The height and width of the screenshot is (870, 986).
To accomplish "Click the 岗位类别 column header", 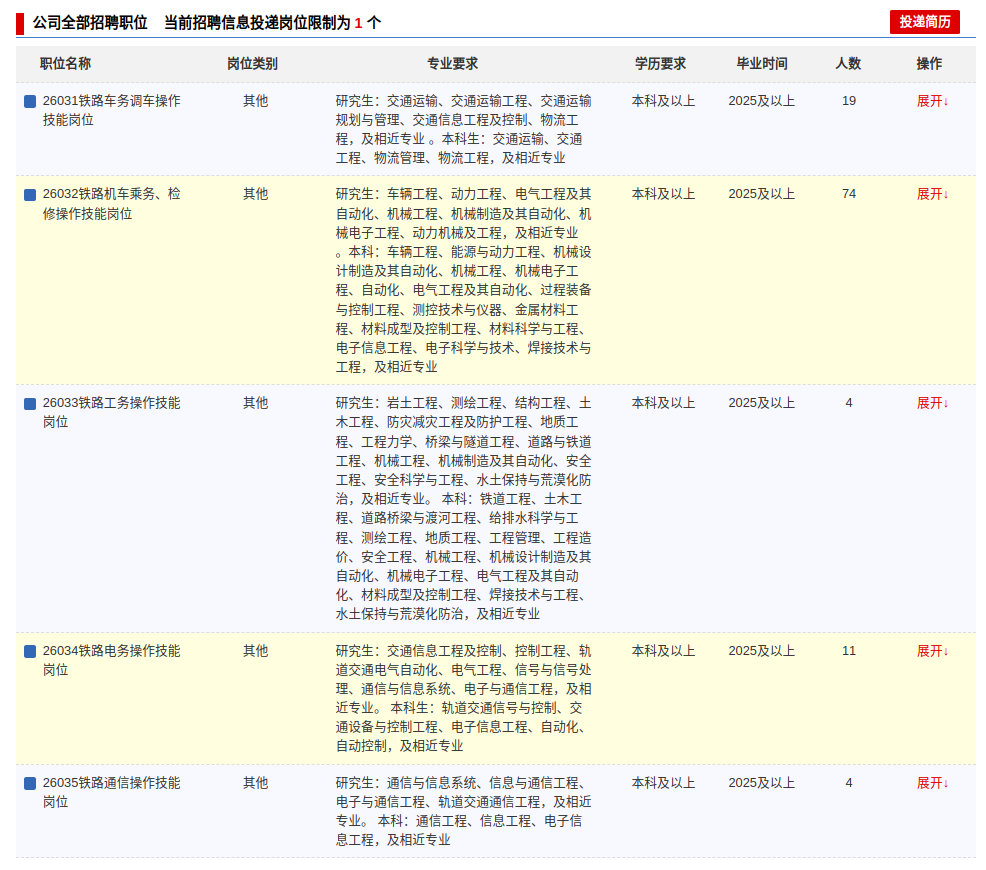I will [252, 63].
